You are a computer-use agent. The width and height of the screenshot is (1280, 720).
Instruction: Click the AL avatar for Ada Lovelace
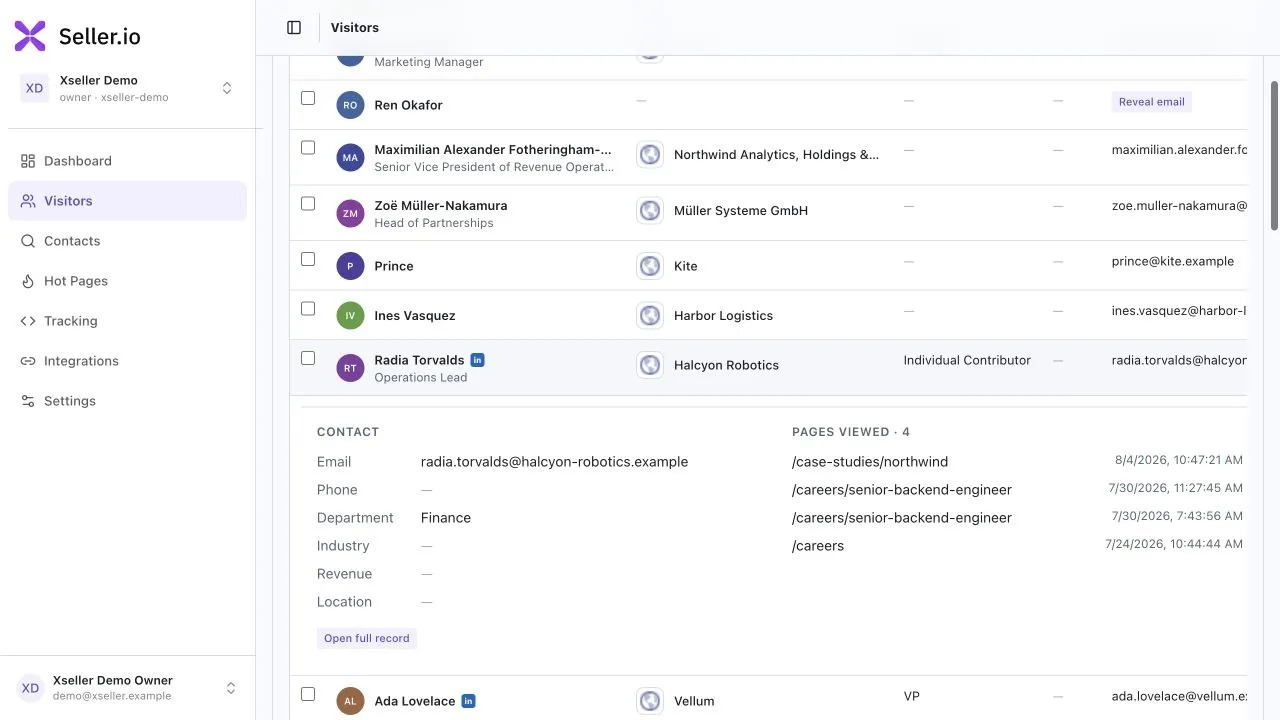(350, 701)
